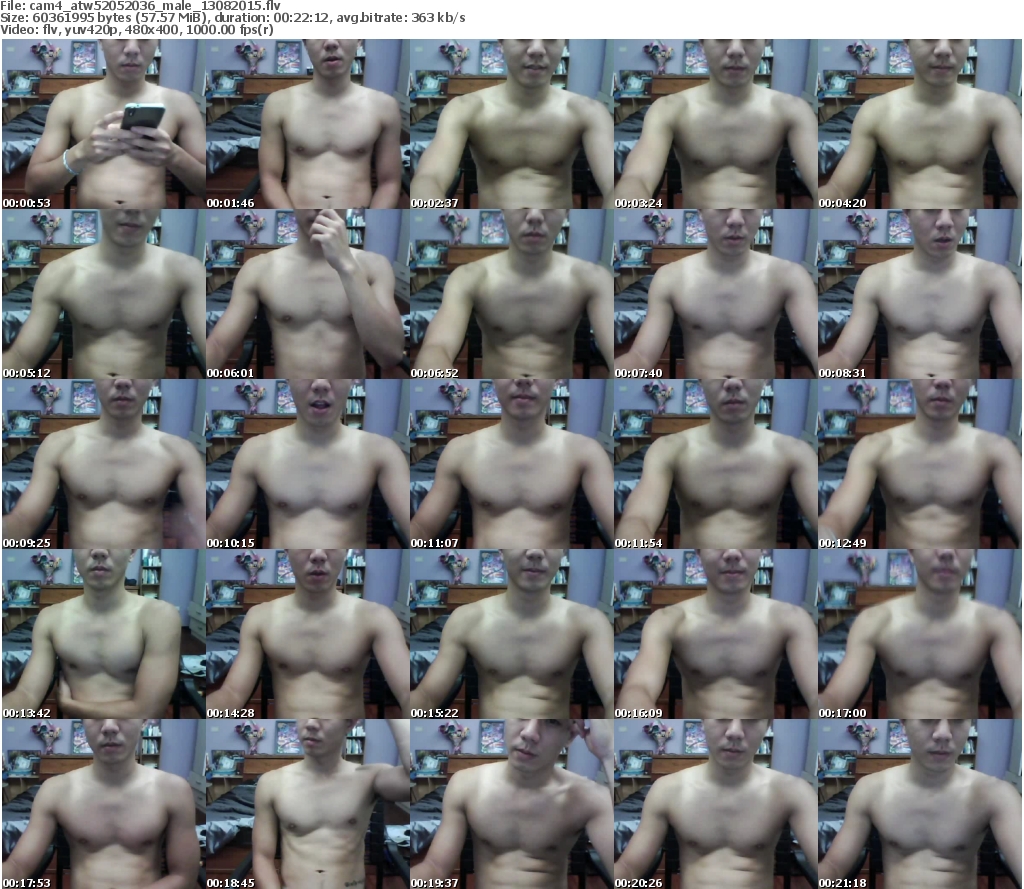Select the thumbnail timestamped 00:03:24
Screen dimensions: 1024x889
click(x=716, y=124)
